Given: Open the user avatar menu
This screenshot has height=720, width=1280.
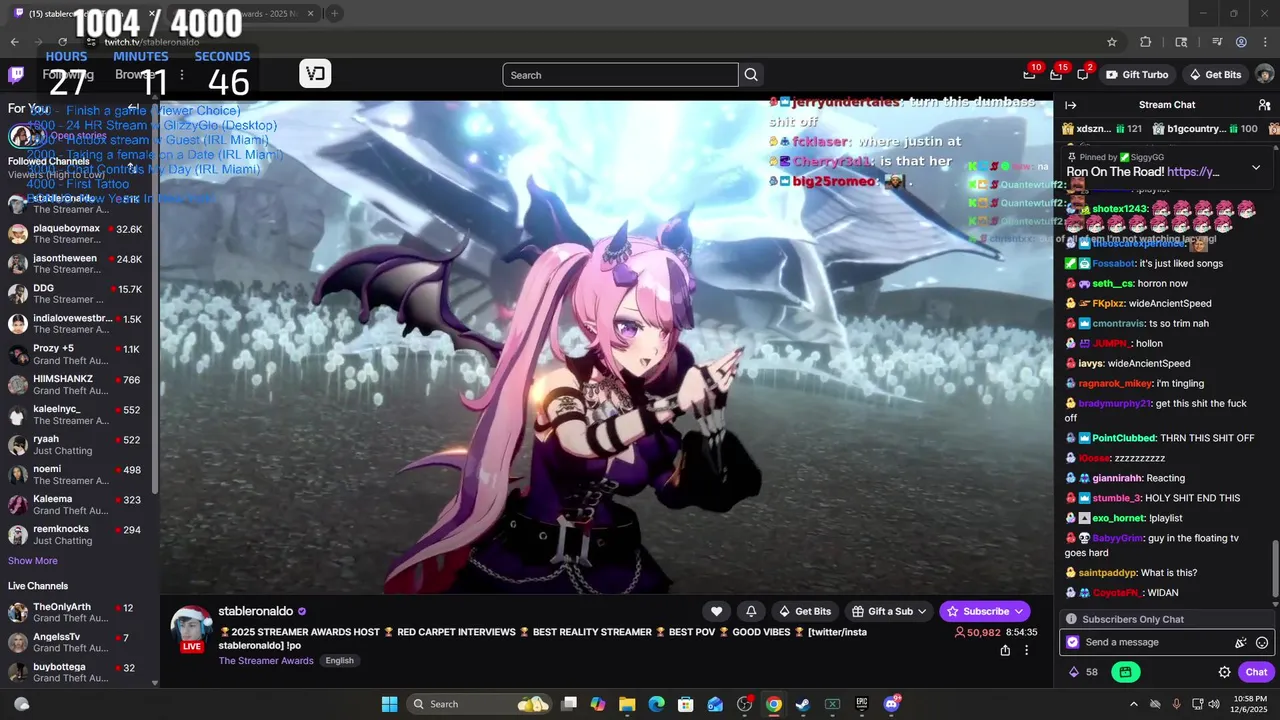Looking at the screenshot, I should (x=1264, y=75).
